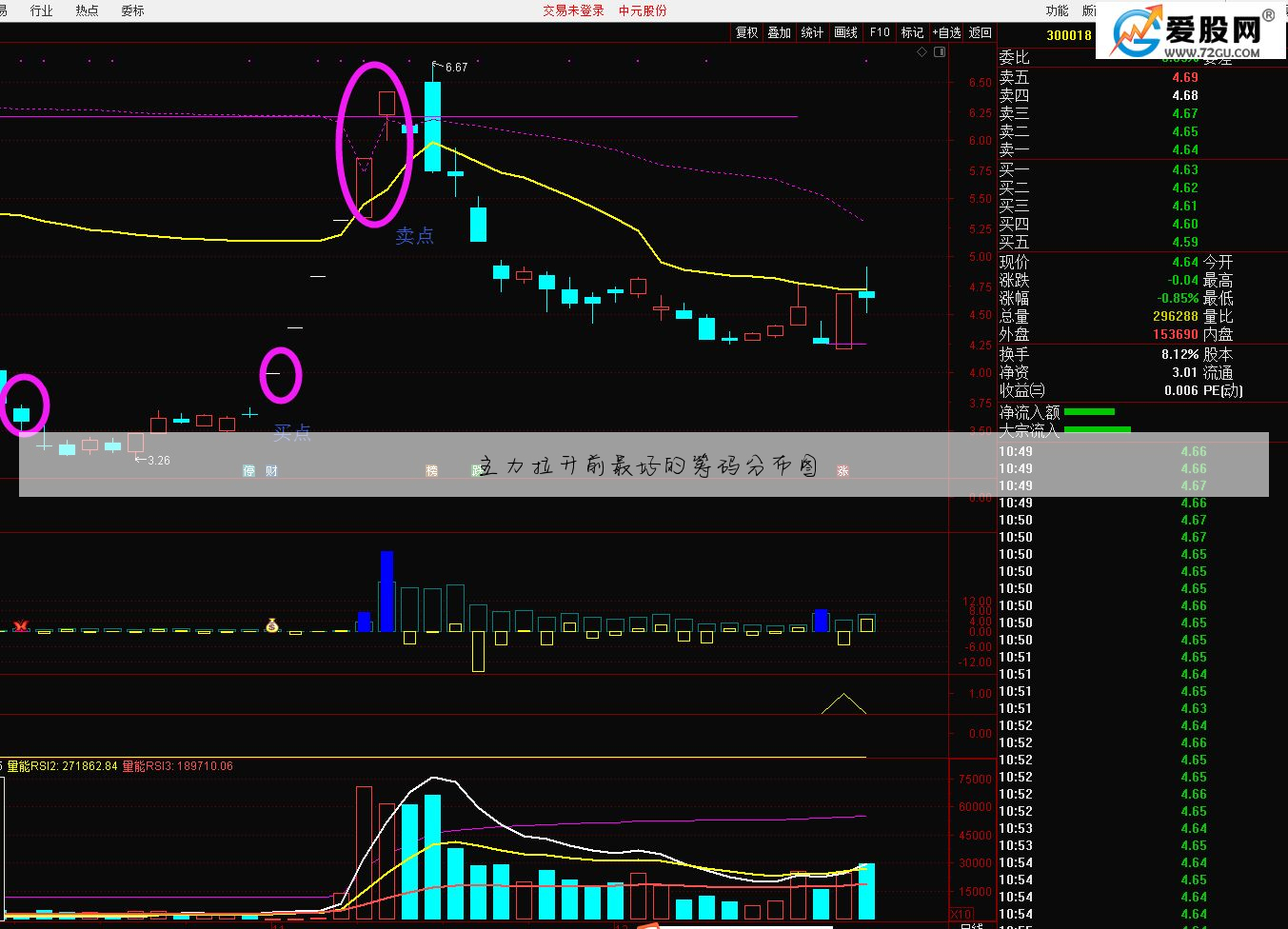
Task: Click the 财 info marker below candles
Action: pos(272,471)
